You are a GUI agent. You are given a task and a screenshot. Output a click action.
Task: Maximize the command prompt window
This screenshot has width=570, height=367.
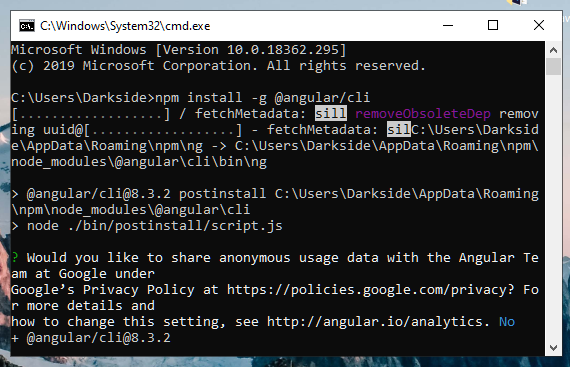coord(493,25)
